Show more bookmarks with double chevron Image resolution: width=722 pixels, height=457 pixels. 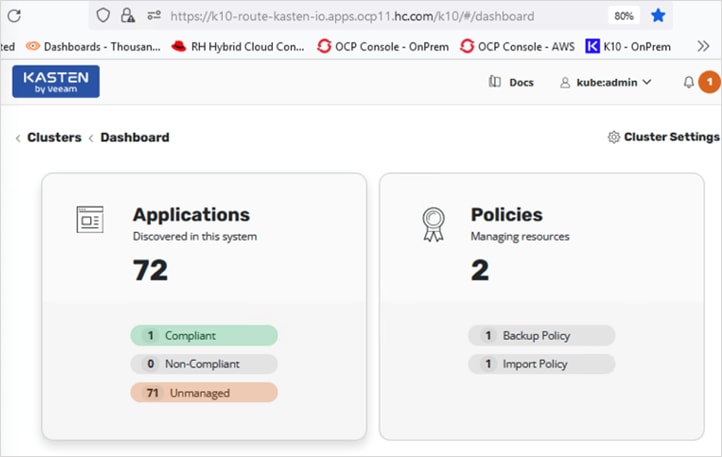[703, 46]
